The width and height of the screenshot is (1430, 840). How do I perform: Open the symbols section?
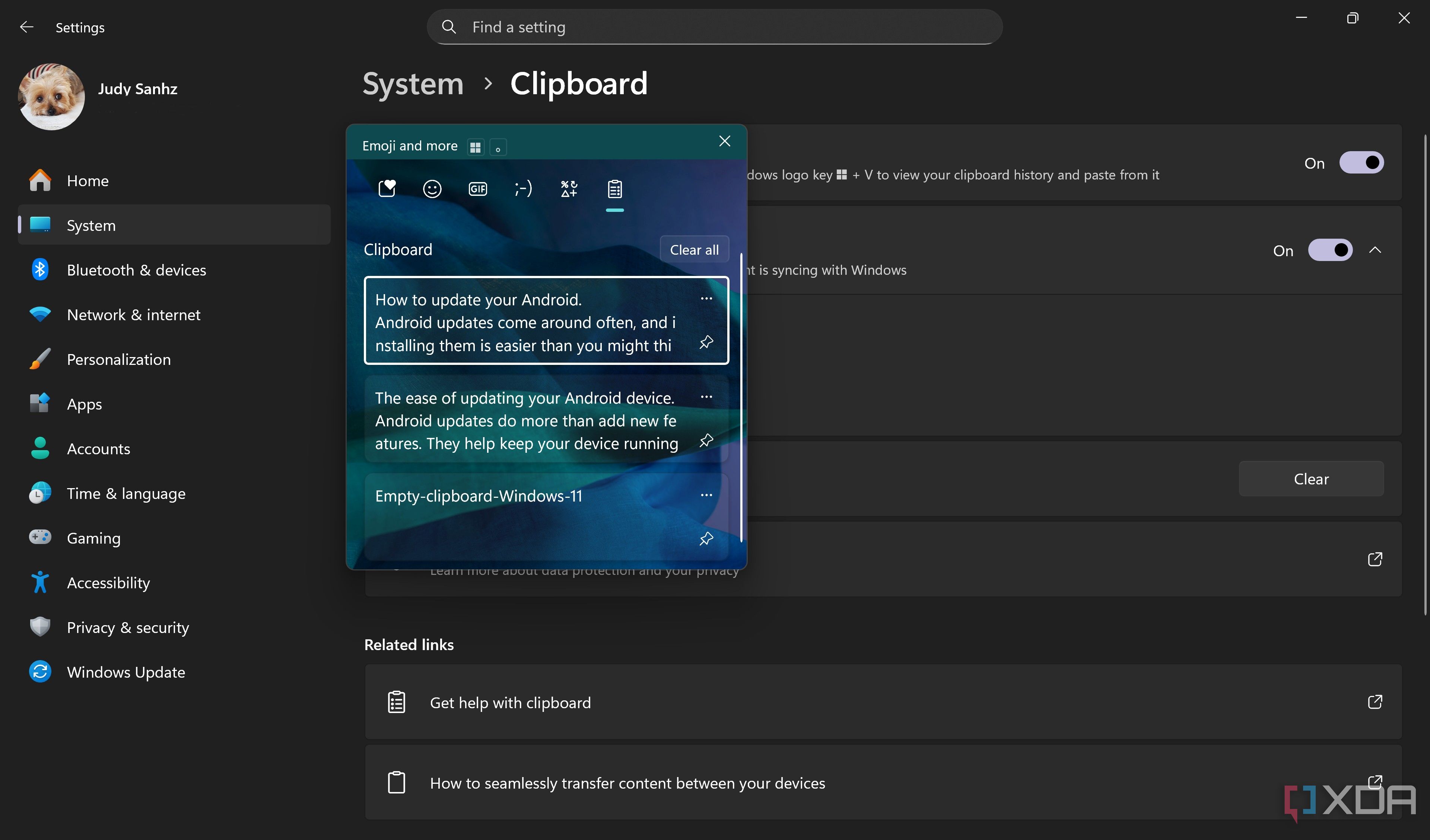coord(568,189)
